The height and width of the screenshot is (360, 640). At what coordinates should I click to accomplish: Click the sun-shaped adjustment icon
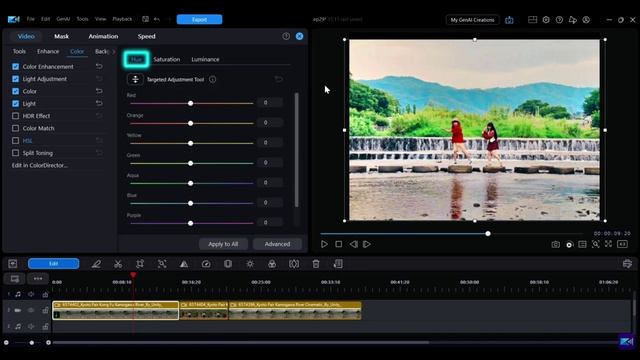click(250, 264)
